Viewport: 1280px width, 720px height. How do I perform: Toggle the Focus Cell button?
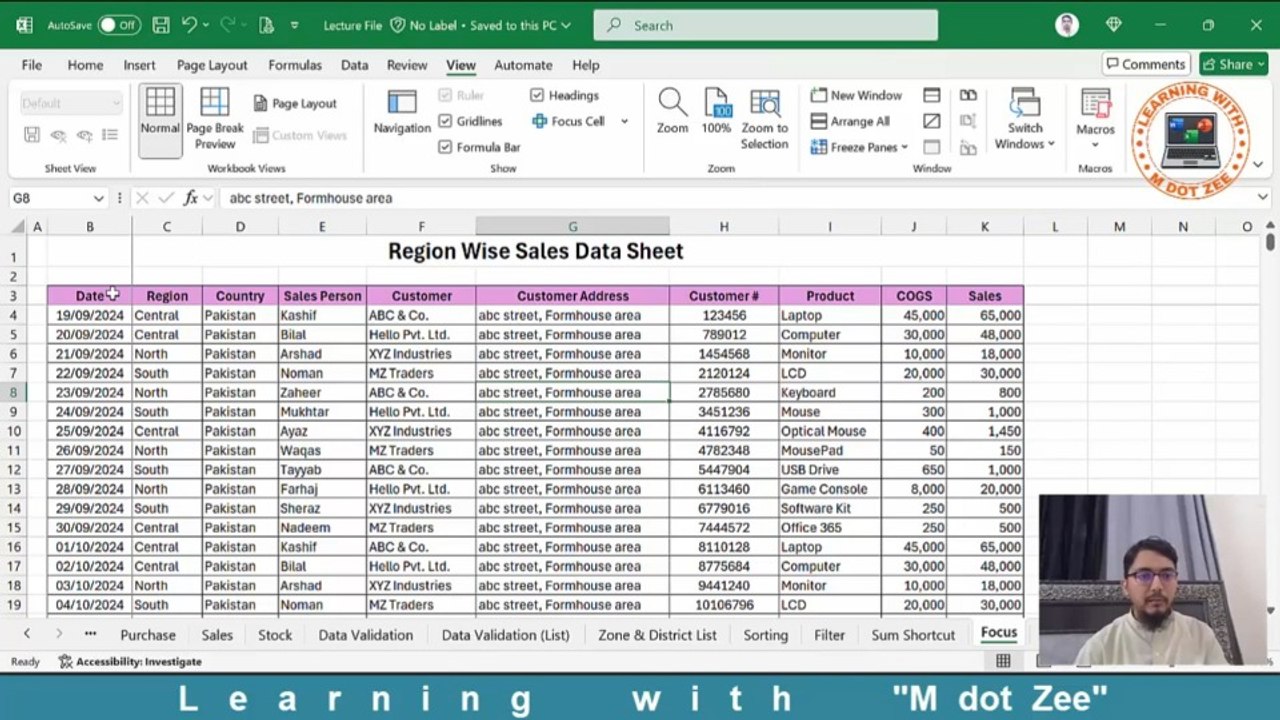[x=568, y=121]
